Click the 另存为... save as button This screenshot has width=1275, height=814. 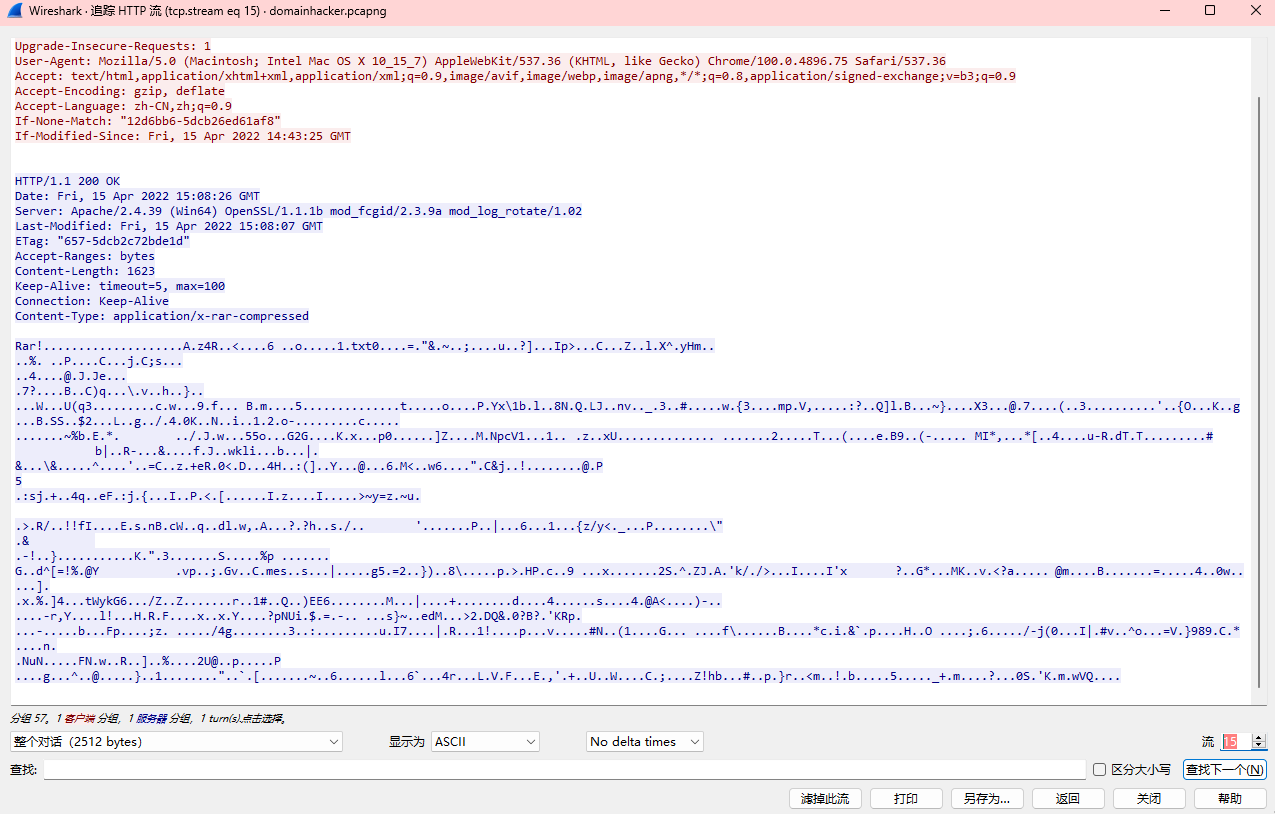tap(987, 799)
